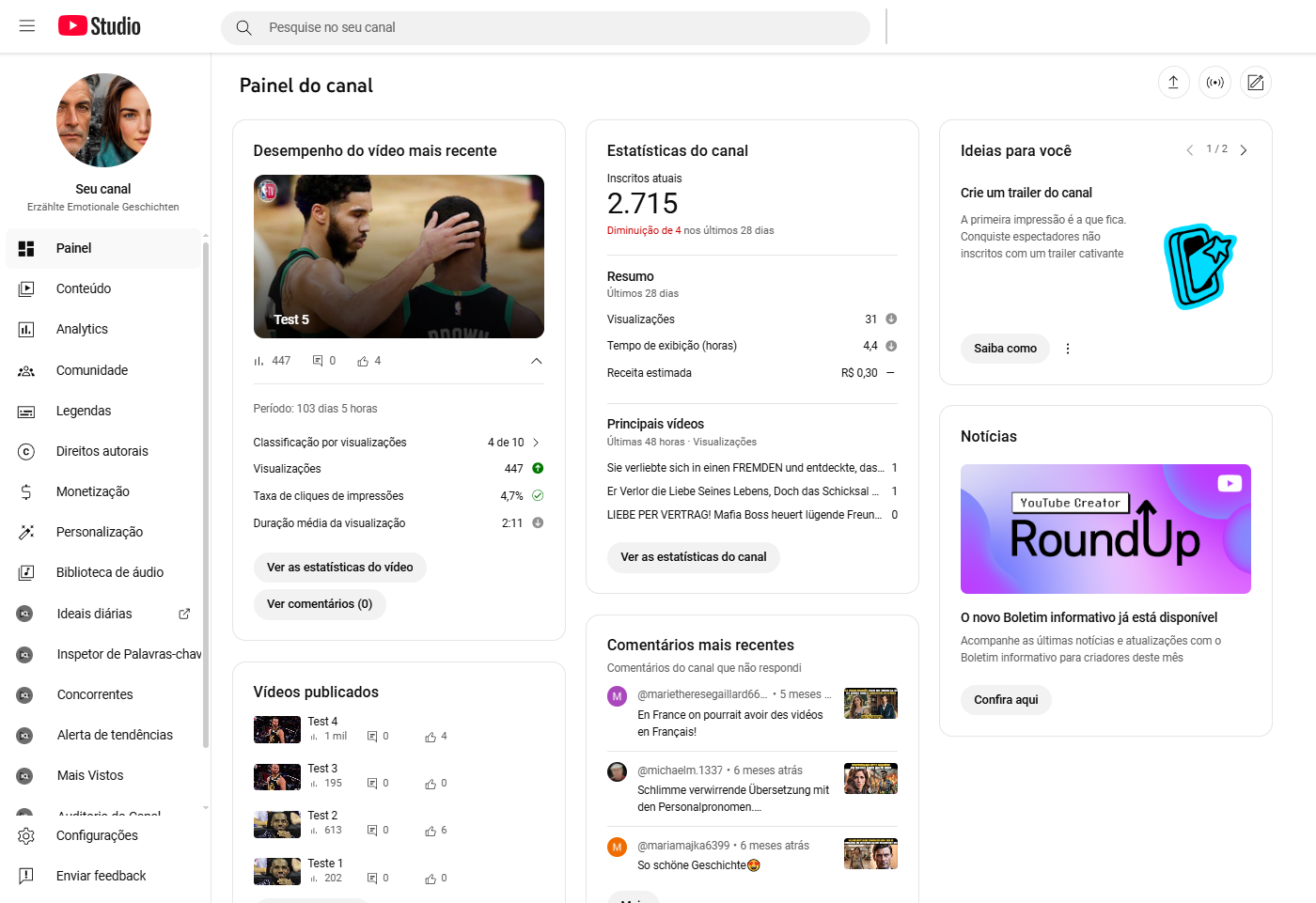Open the channel avatar picture
This screenshot has height=903, width=1316.
click(103, 120)
